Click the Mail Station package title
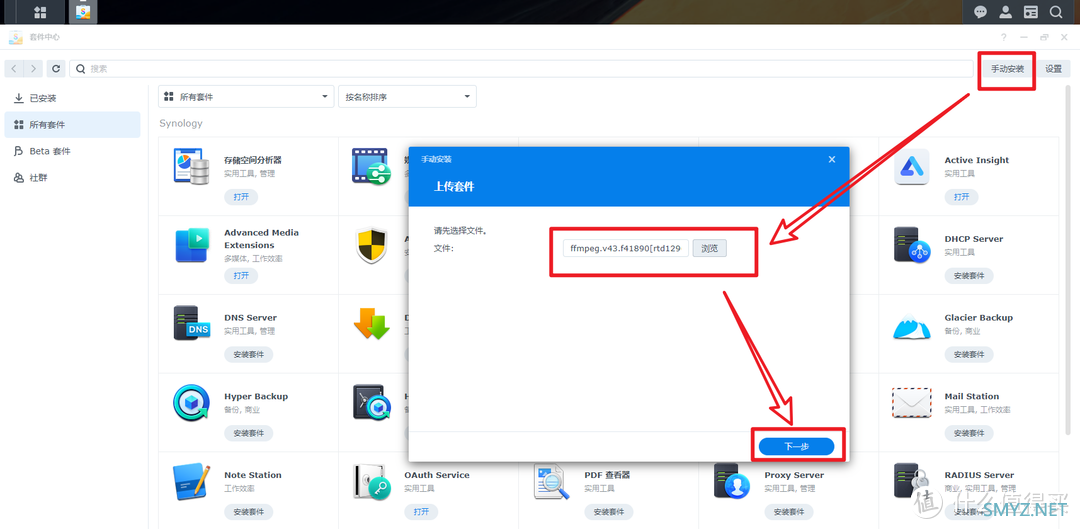This screenshot has width=1080, height=529. [x=972, y=397]
